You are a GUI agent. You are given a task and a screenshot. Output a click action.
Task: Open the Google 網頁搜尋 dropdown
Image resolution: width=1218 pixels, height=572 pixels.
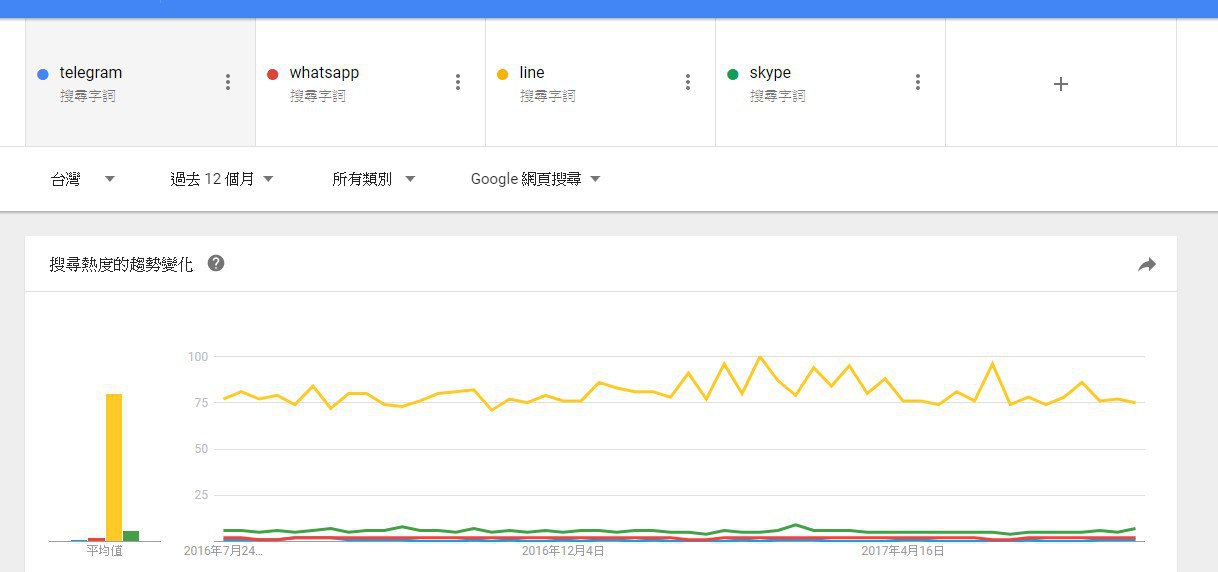pos(535,179)
